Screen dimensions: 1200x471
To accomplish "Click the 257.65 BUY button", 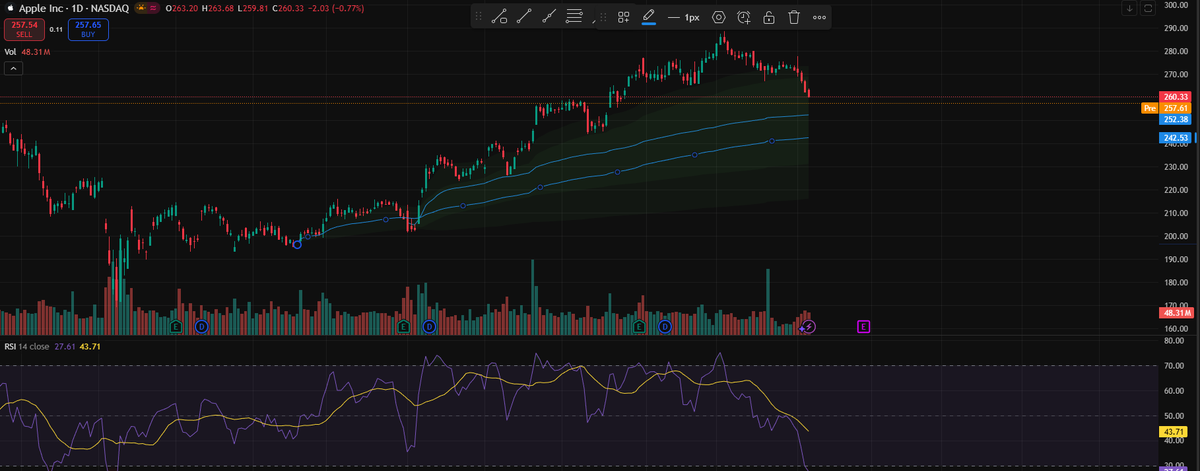I will [88, 29].
